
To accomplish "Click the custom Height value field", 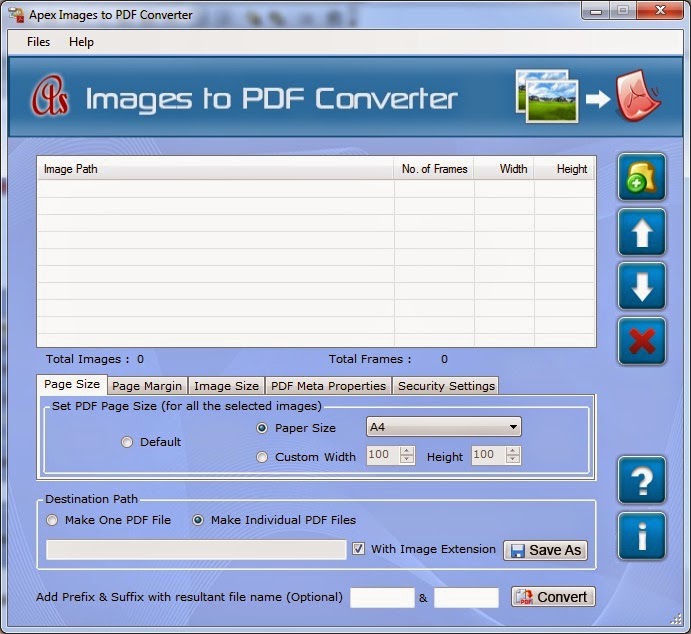I will [489, 455].
